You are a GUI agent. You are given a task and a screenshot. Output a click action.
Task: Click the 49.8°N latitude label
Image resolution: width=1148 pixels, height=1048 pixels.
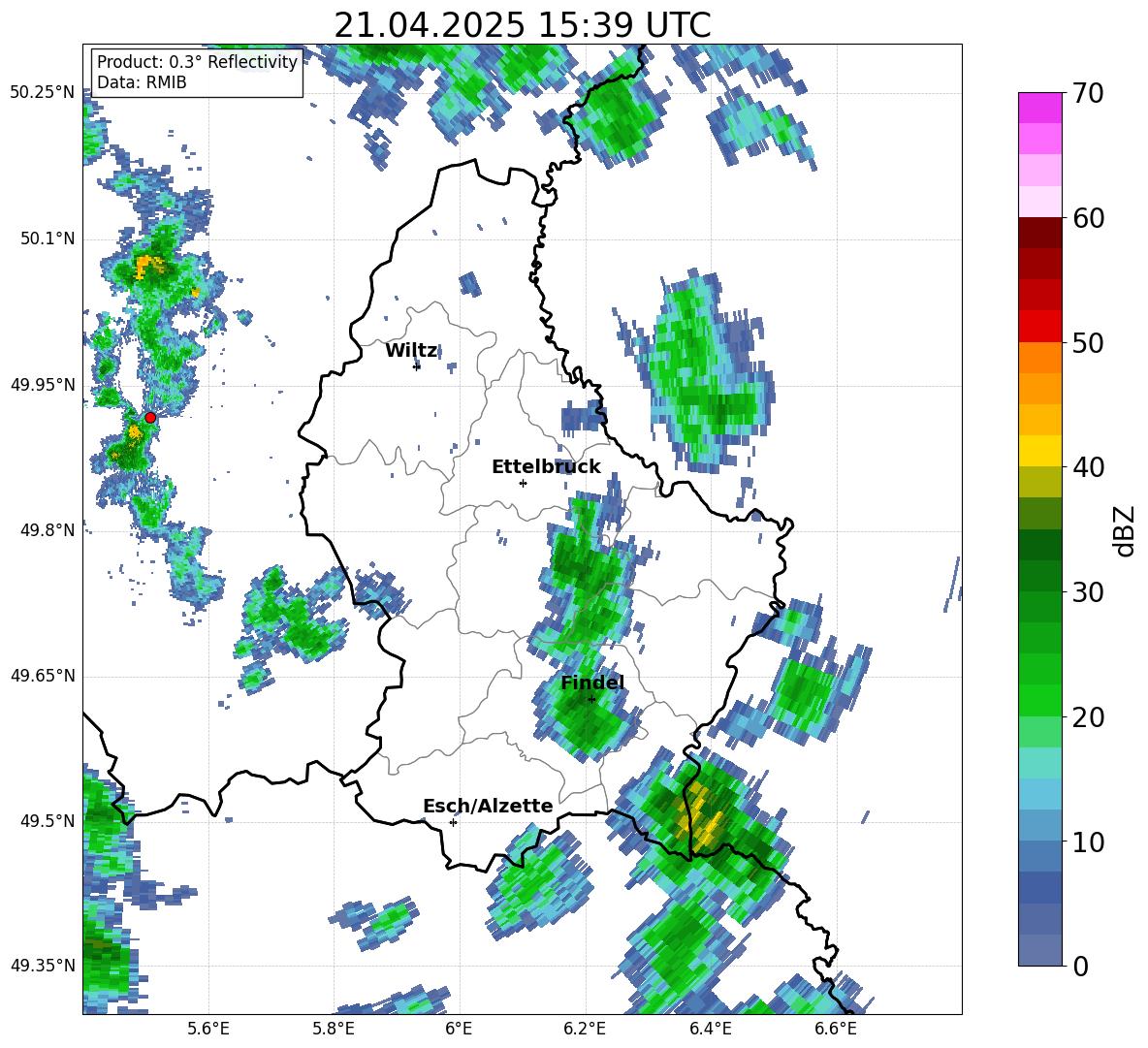[48, 530]
